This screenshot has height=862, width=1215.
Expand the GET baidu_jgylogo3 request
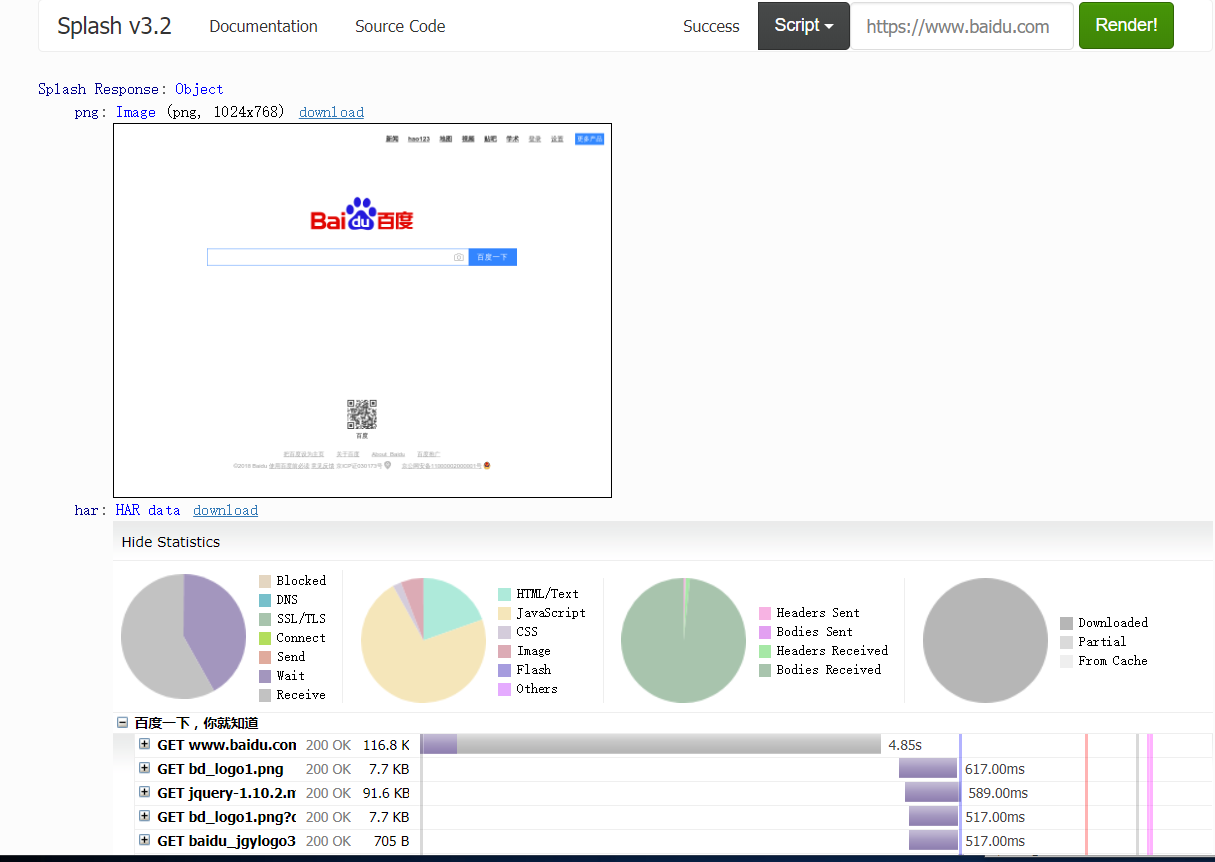[145, 841]
